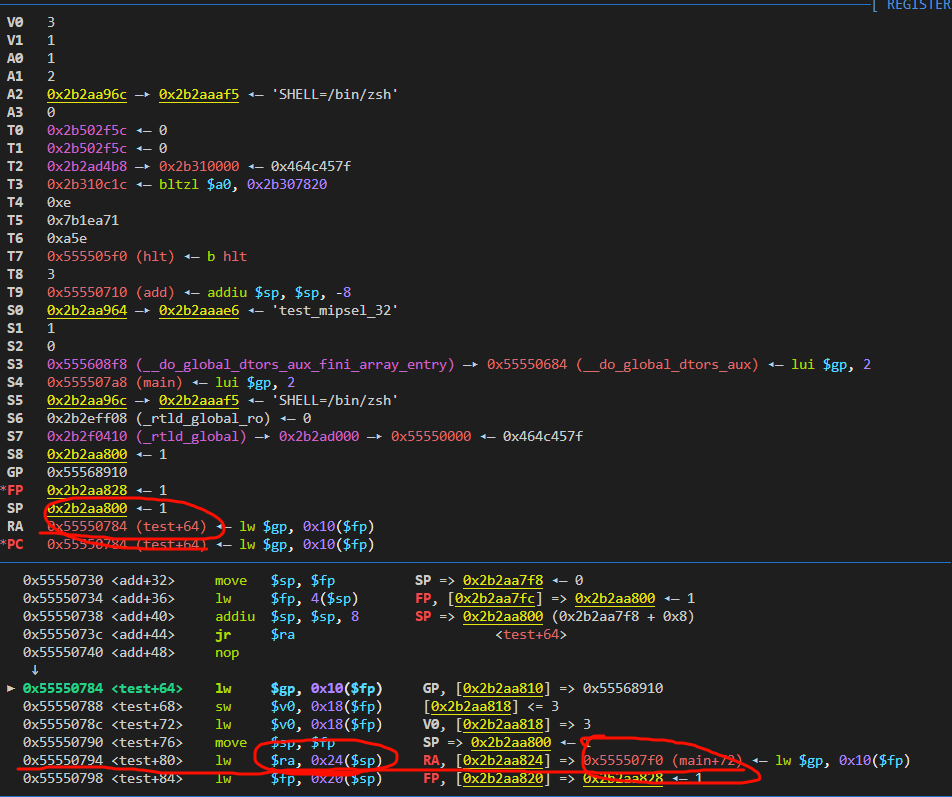Click current address 0x55550784 <test+64>
Viewport: 952px width, 797px height.
pos(102,688)
